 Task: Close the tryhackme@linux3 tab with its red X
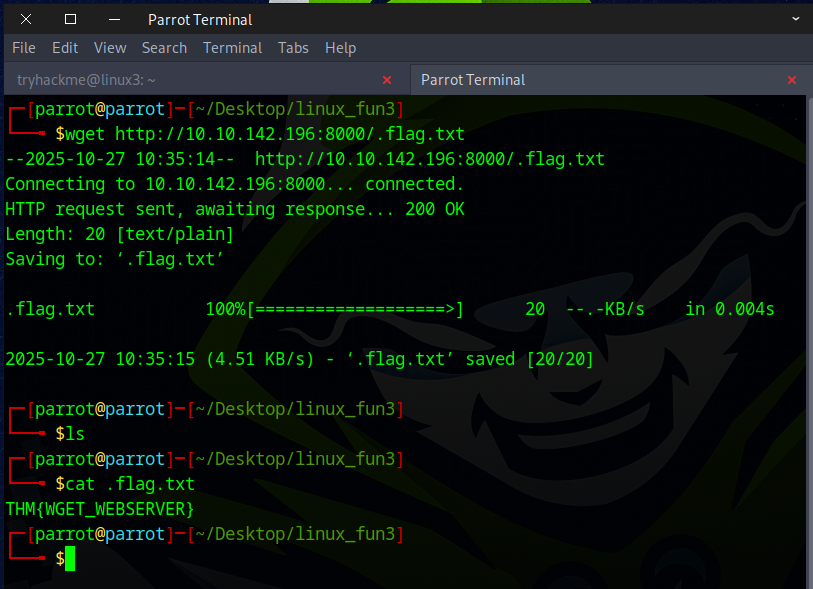[x=387, y=80]
